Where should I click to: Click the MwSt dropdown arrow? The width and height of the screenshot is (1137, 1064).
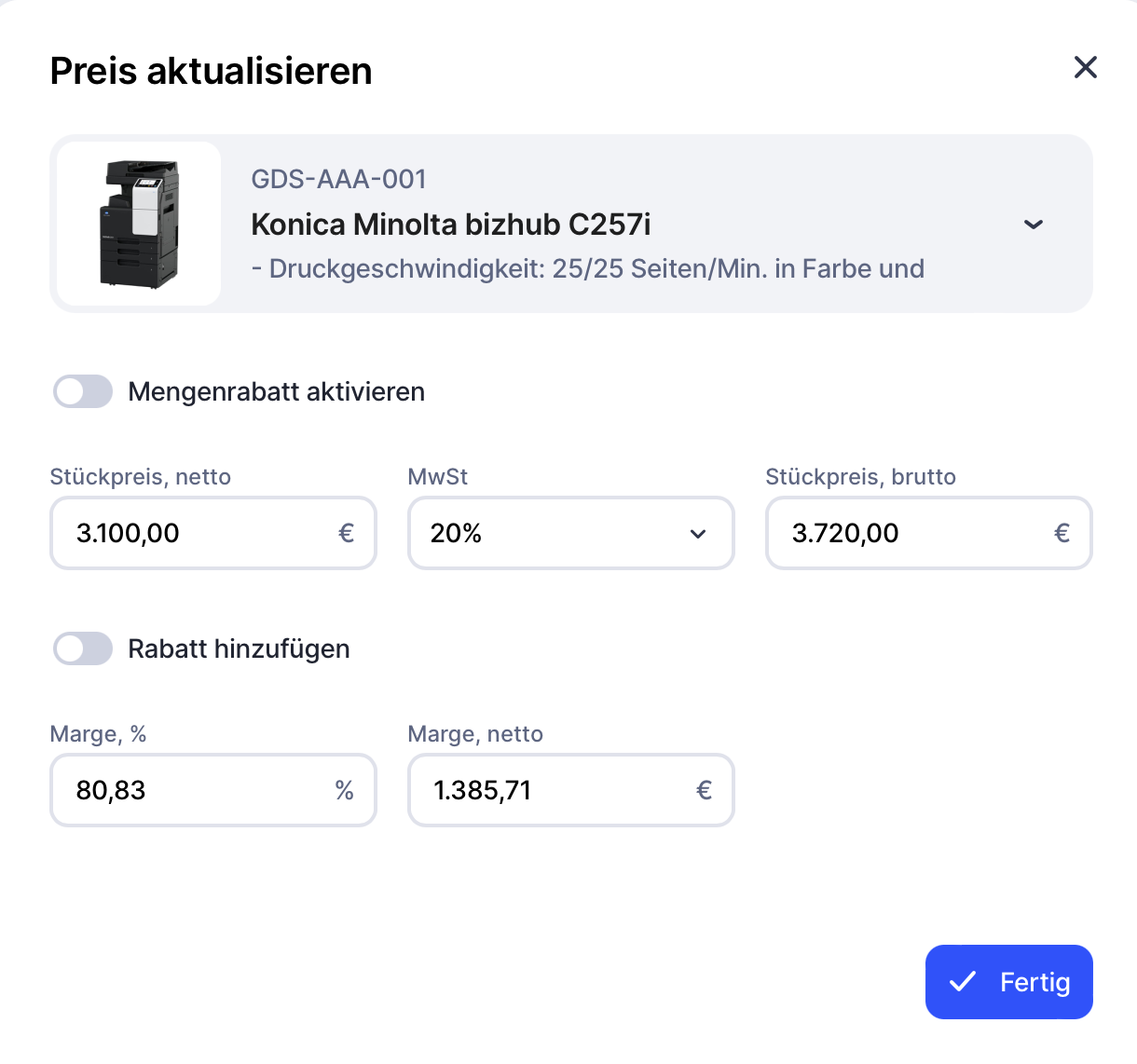coord(698,534)
